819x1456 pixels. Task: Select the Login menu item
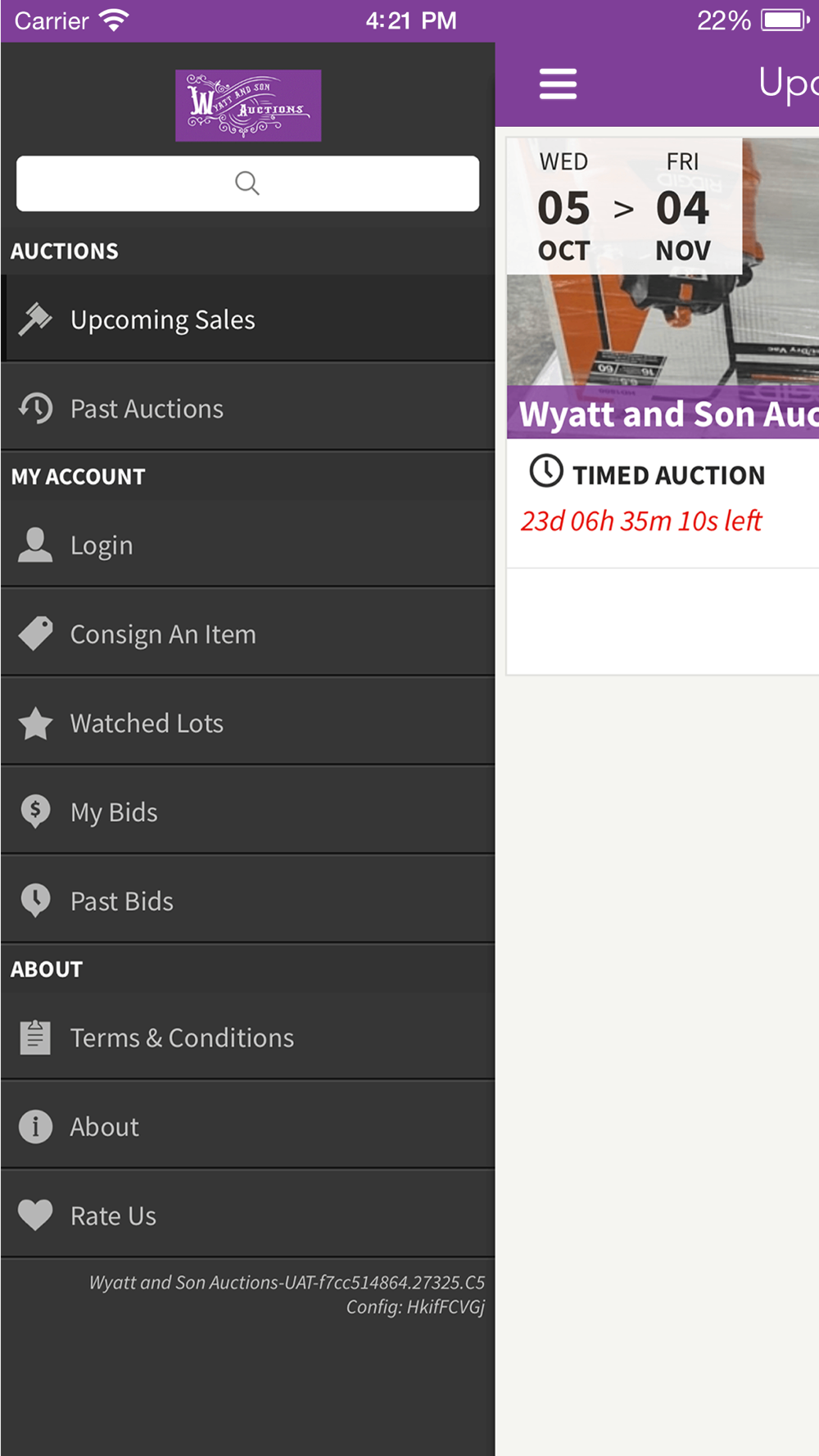click(x=102, y=545)
